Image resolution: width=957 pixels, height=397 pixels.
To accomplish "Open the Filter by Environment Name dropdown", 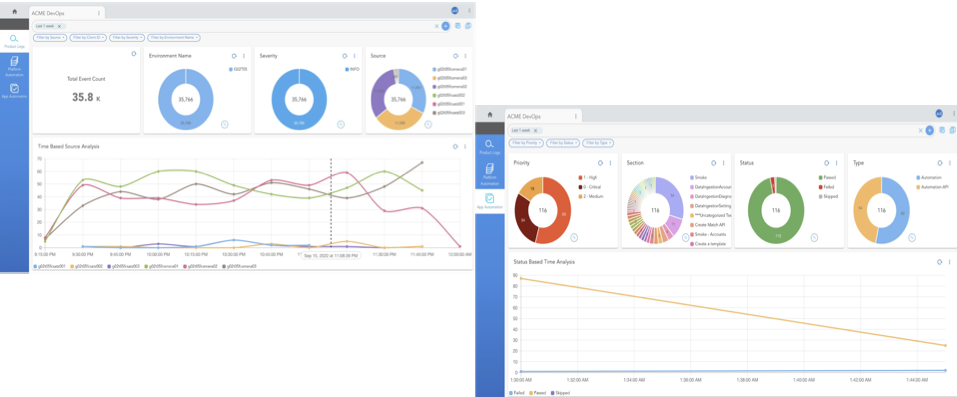I will click(x=174, y=38).
